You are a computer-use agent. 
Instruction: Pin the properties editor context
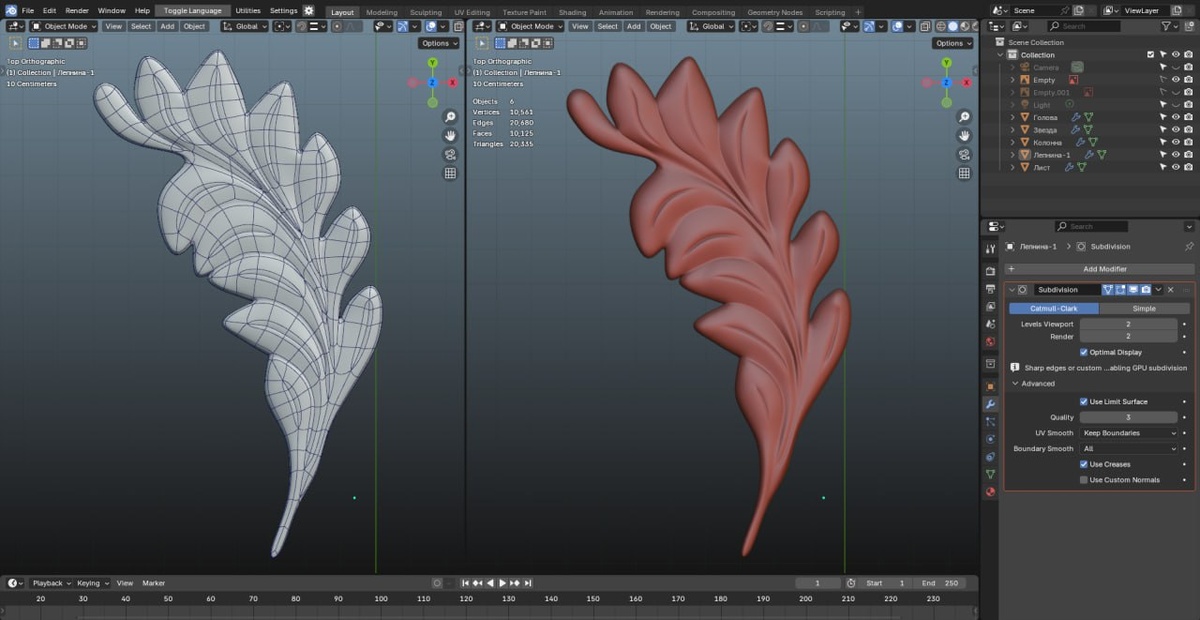1188,246
